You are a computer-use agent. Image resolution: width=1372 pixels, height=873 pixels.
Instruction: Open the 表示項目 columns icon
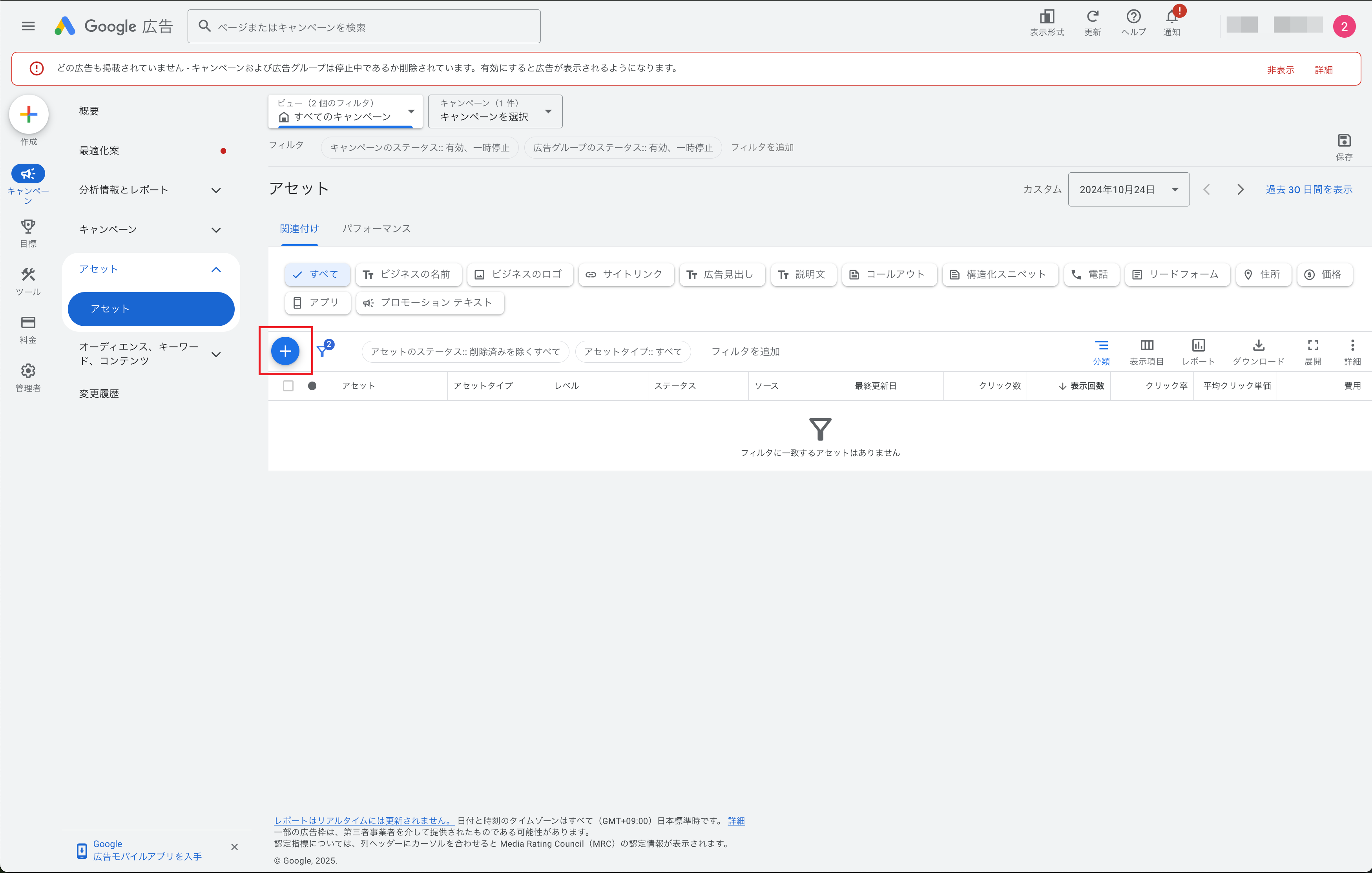[x=1146, y=346]
